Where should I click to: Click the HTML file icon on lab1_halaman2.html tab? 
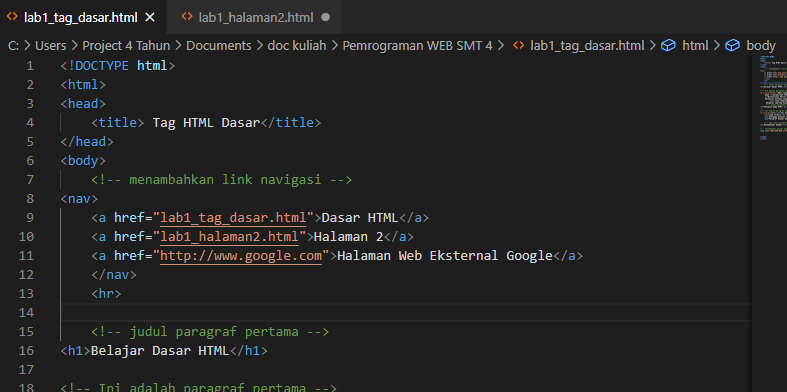[187, 17]
